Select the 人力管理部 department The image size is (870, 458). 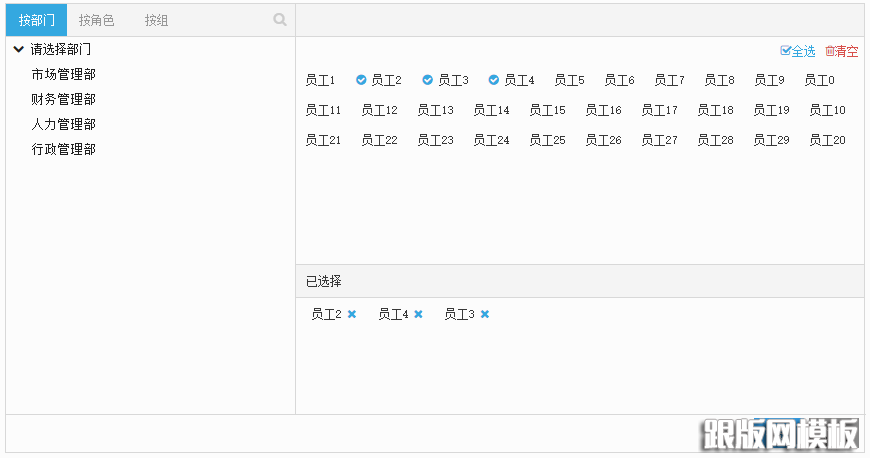[63, 124]
